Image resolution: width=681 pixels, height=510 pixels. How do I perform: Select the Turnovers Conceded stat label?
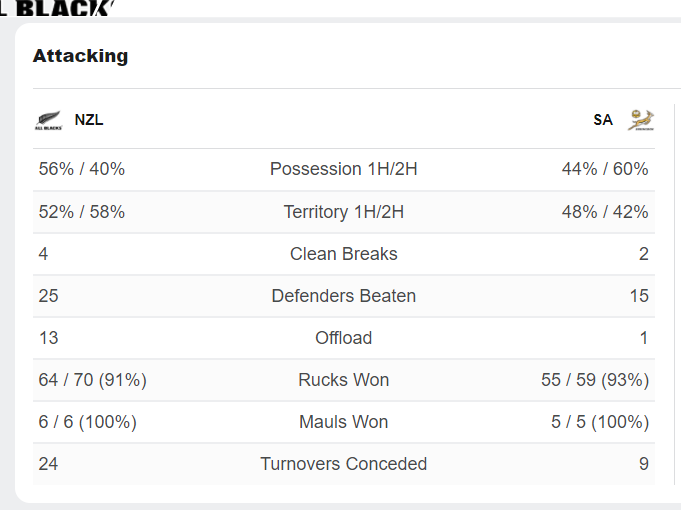[344, 464]
